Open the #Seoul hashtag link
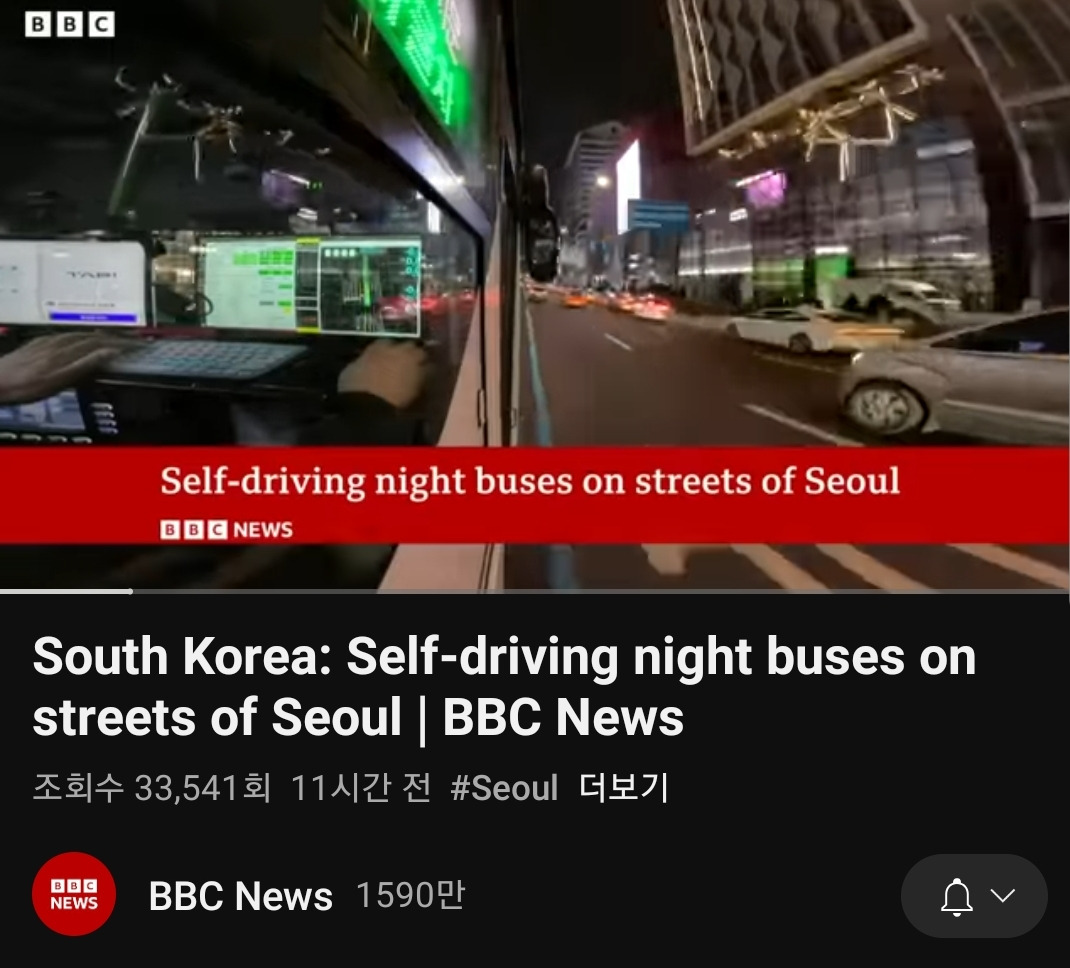This screenshot has width=1070, height=968. point(504,788)
